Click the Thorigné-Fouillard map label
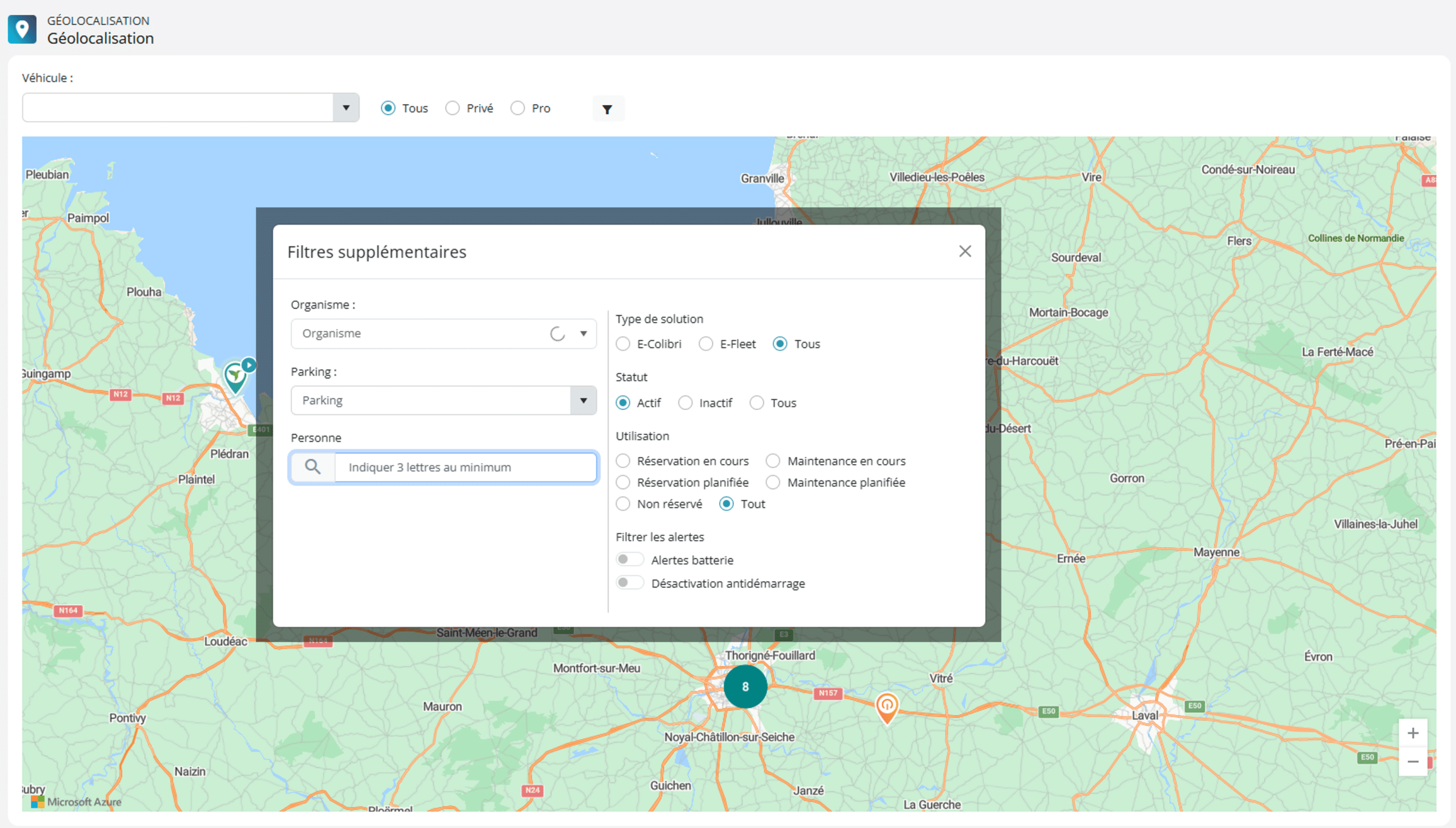Screen dimensions: 1456x828 pyautogui.click(x=770, y=656)
